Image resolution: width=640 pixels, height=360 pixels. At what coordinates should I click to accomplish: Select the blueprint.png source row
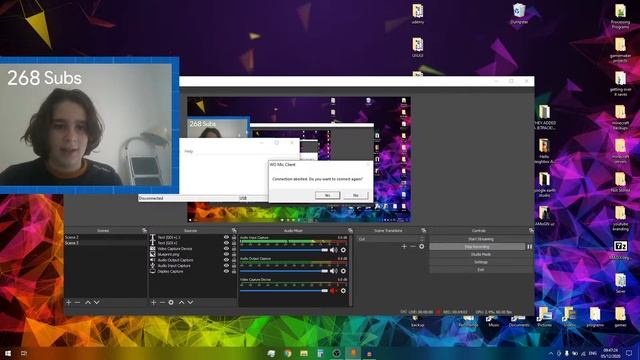[192, 254]
